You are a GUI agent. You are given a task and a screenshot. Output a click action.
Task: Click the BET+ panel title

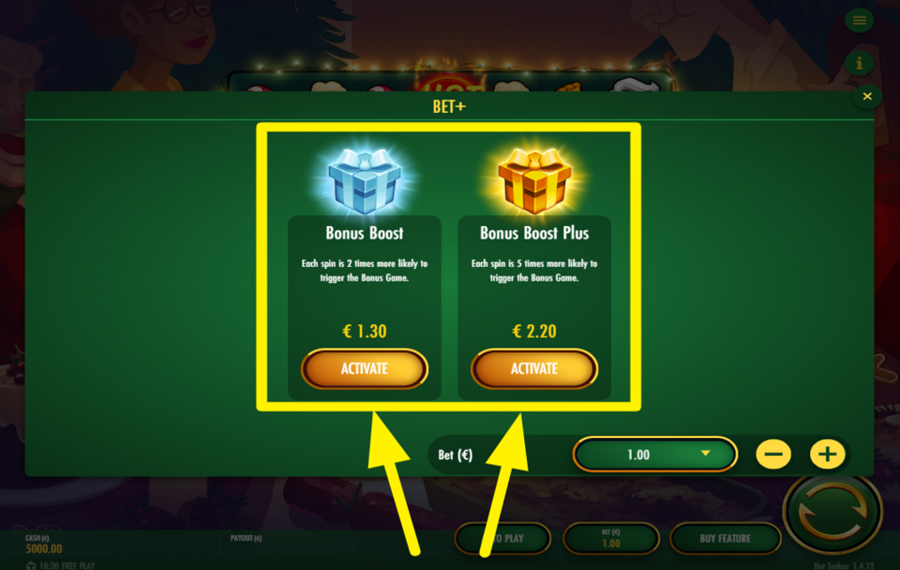(x=449, y=107)
